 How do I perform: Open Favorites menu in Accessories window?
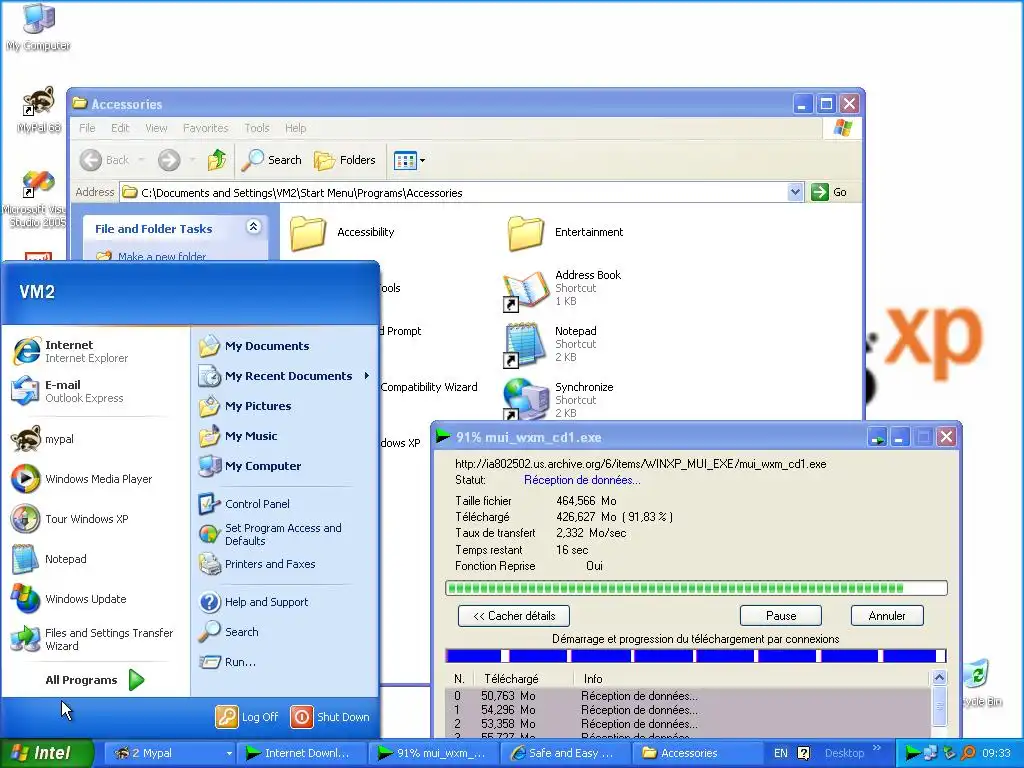point(206,128)
